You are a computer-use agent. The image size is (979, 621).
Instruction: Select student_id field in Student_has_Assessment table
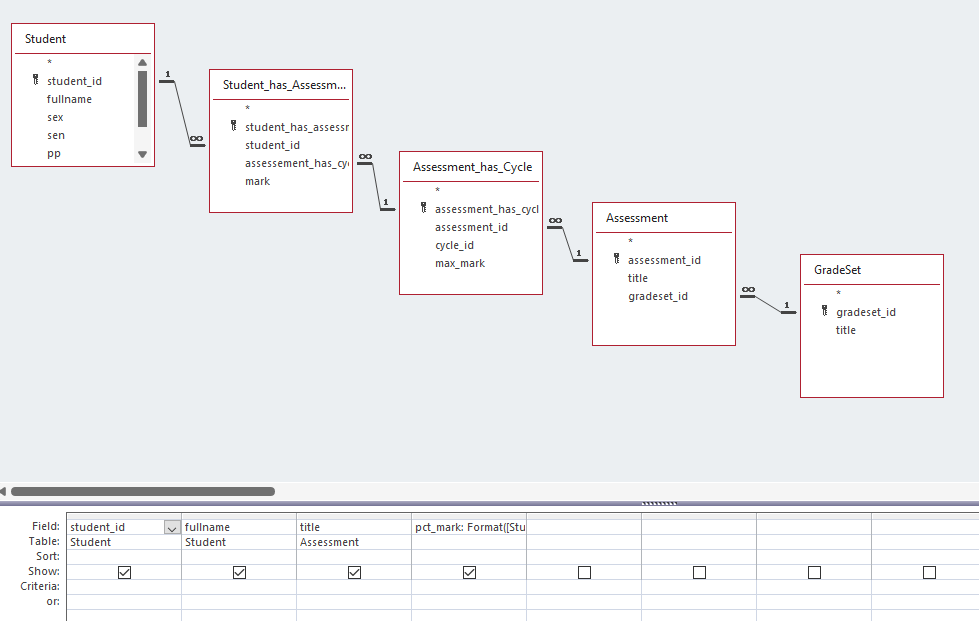(x=272, y=145)
